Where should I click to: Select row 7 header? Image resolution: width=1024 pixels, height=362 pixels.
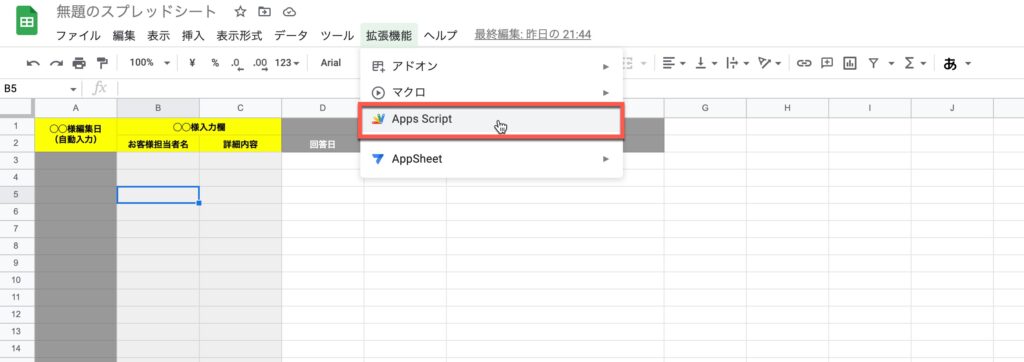(x=17, y=229)
